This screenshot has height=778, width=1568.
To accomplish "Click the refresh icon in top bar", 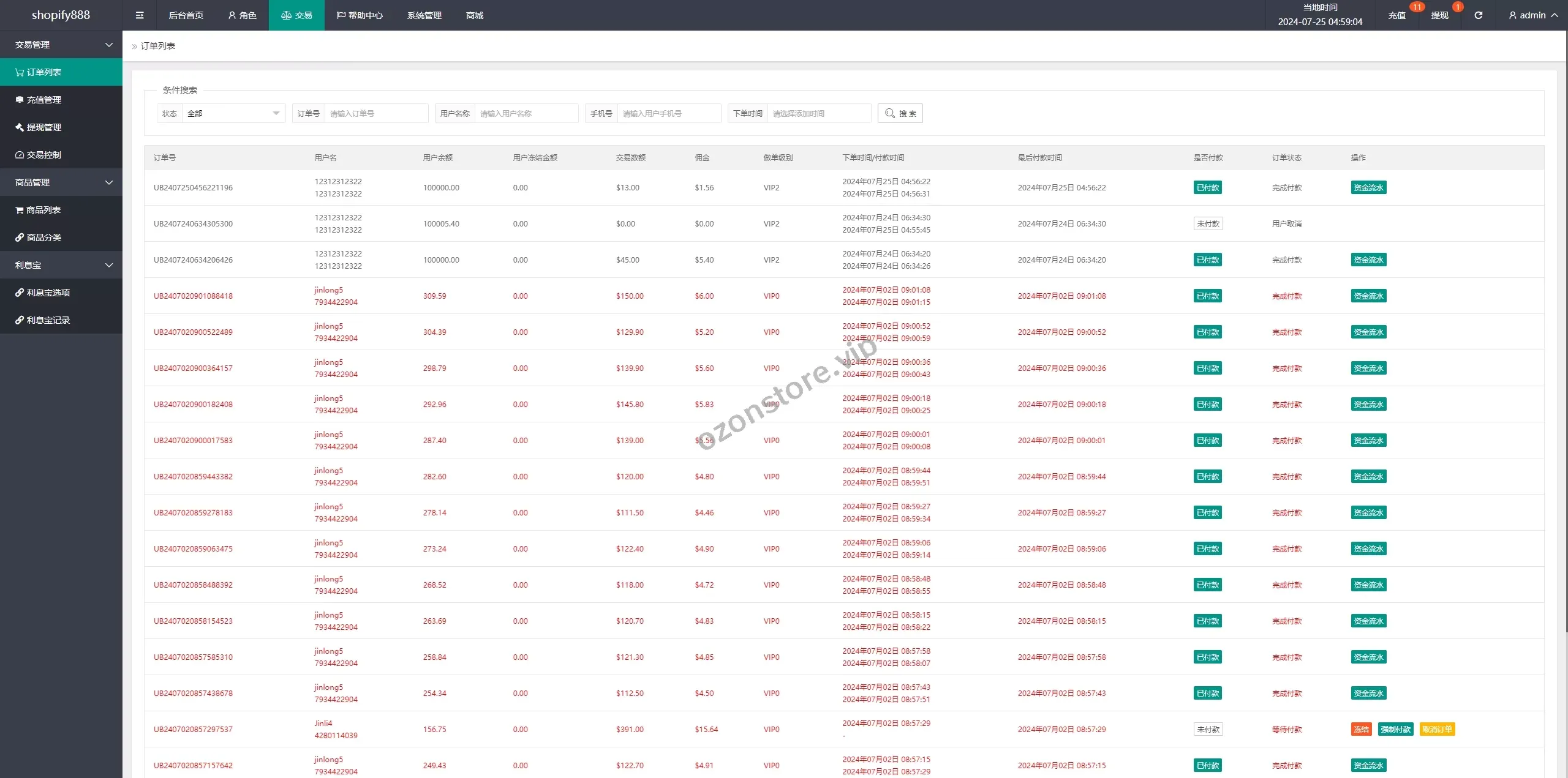I will tap(1478, 15).
